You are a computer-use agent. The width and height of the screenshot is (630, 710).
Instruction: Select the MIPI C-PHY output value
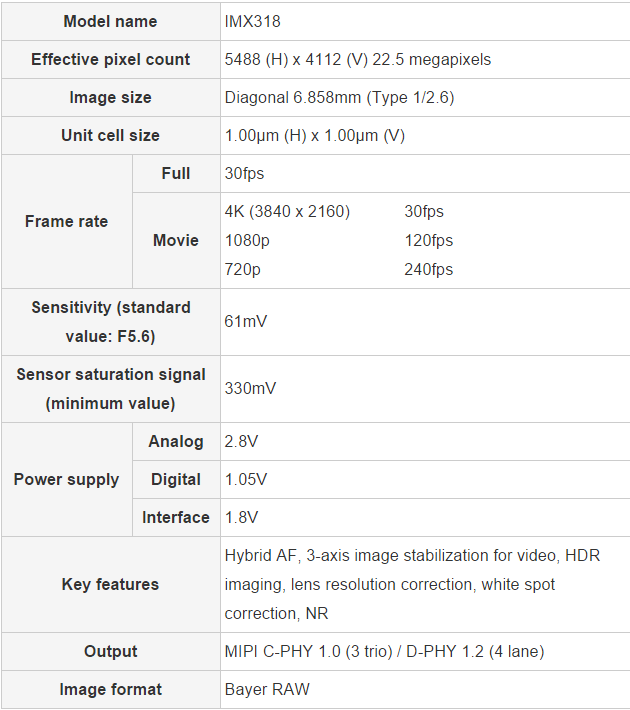384,651
